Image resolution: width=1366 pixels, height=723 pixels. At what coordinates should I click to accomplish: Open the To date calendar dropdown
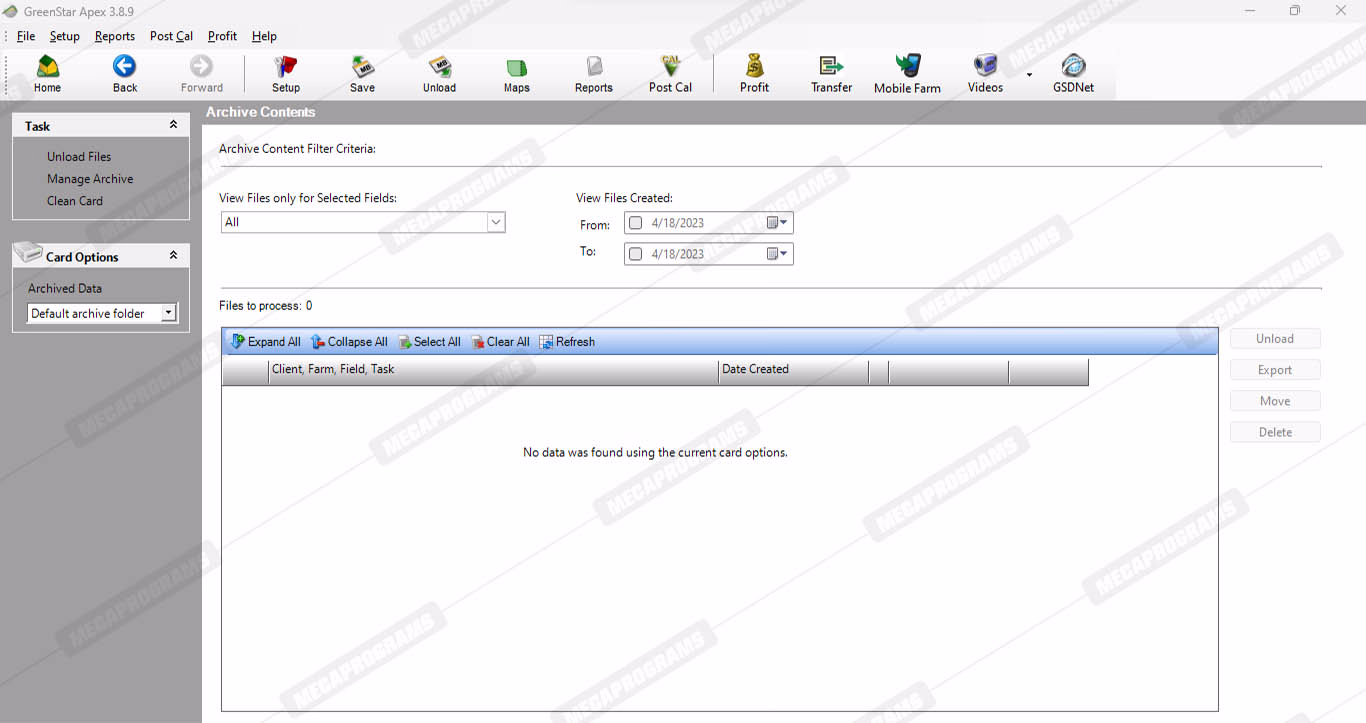(x=777, y=254)
